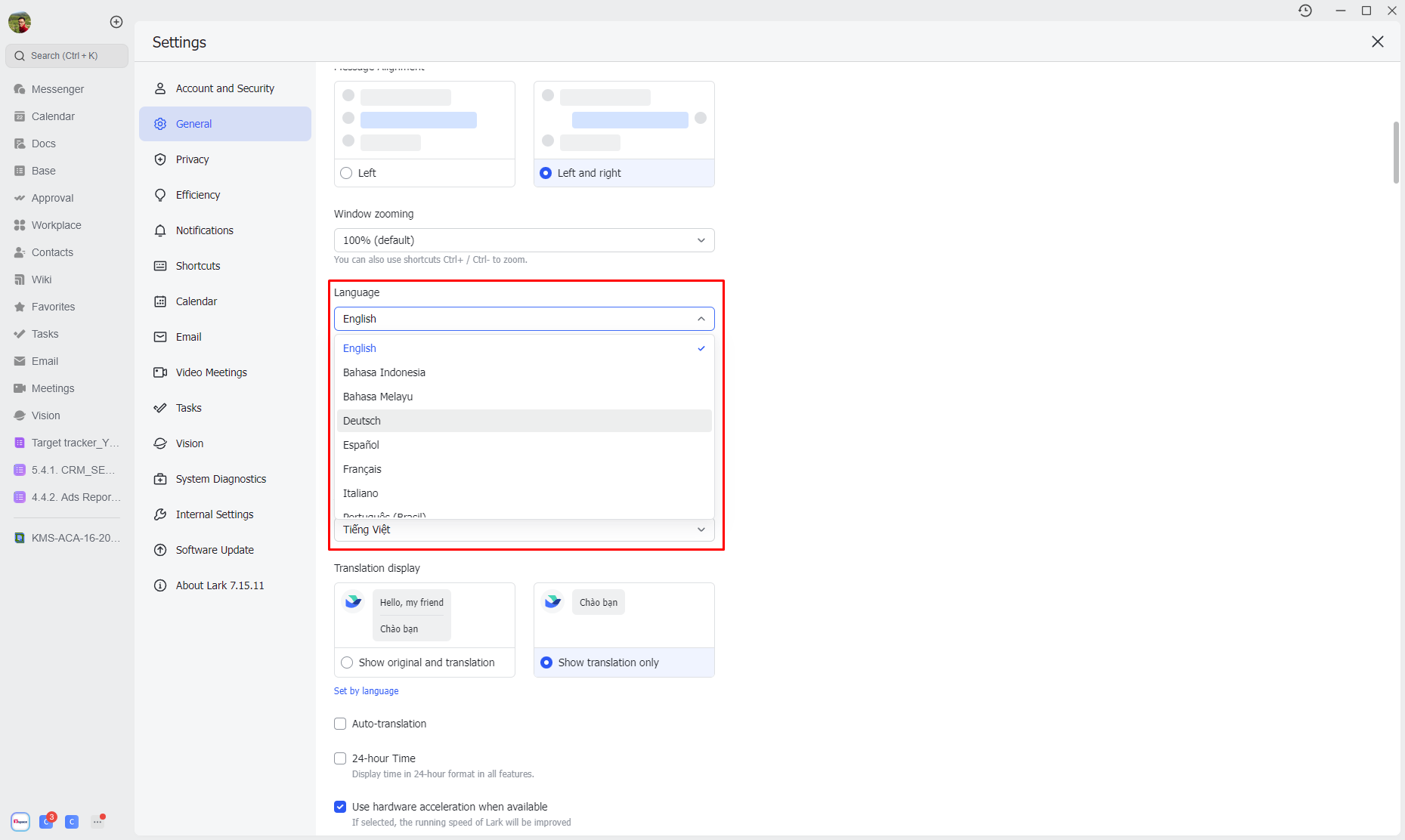Open Shortcuts settings
The width and height of the screenshot is (1405, 840).
pyautogui.click(x=225, y=266)
